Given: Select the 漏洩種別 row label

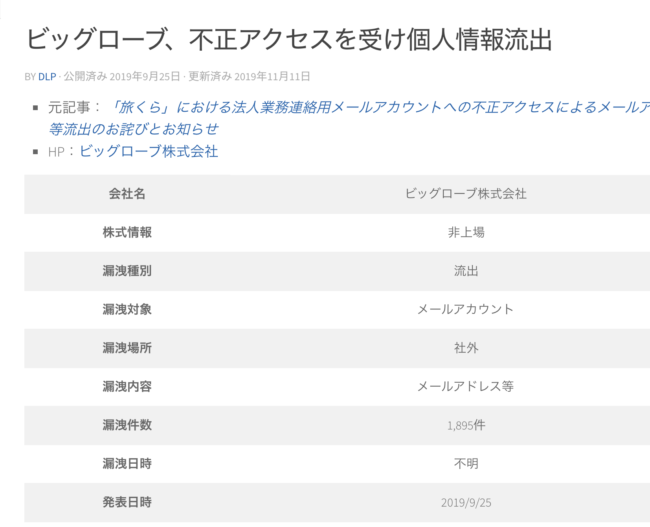Looking at the screenshot, I should tap(127, 271).
